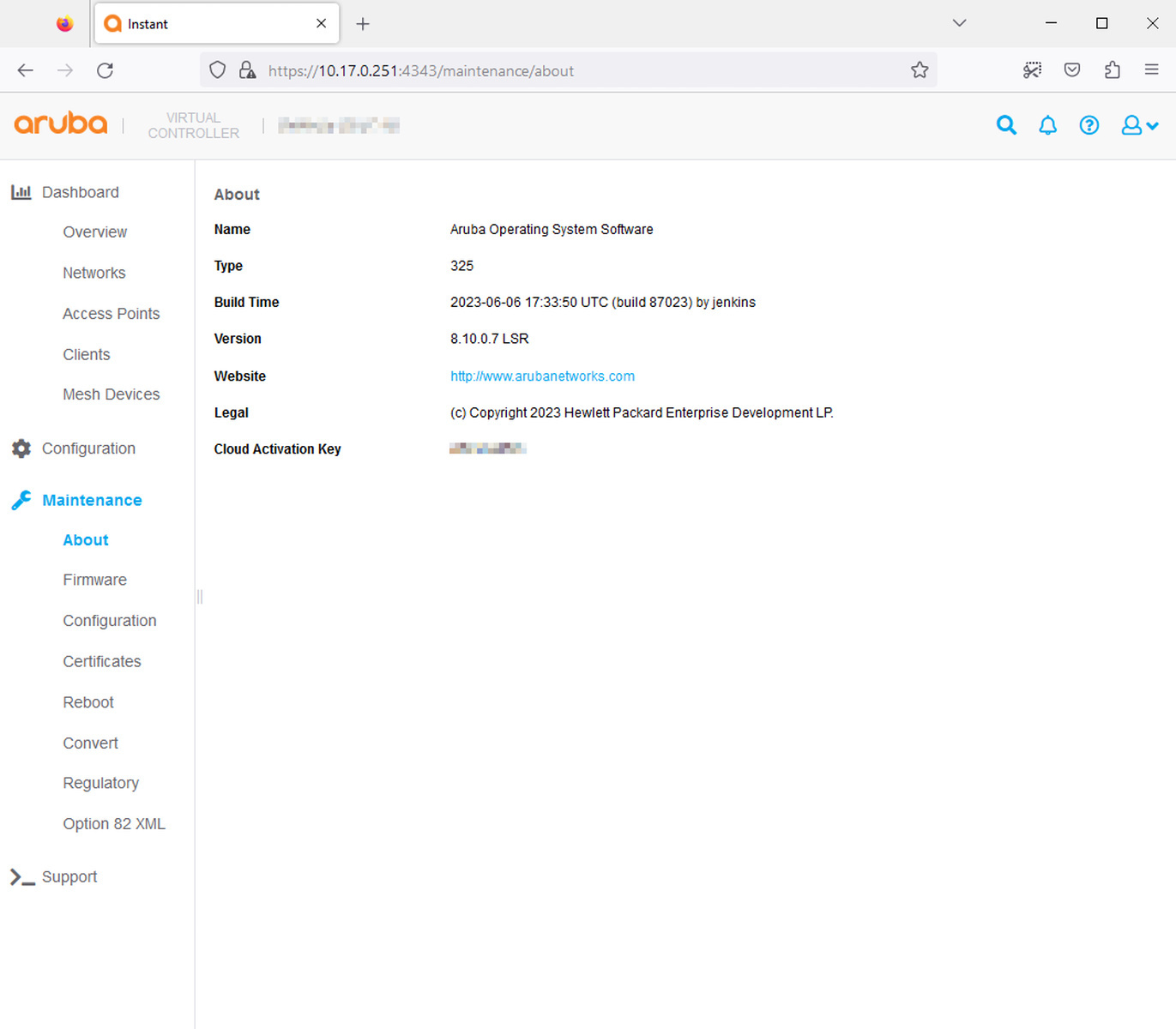The width and height of the screenshot is (1176, 1029).
Task: Open the notifications bell
Action: [x=1047, y=126]
